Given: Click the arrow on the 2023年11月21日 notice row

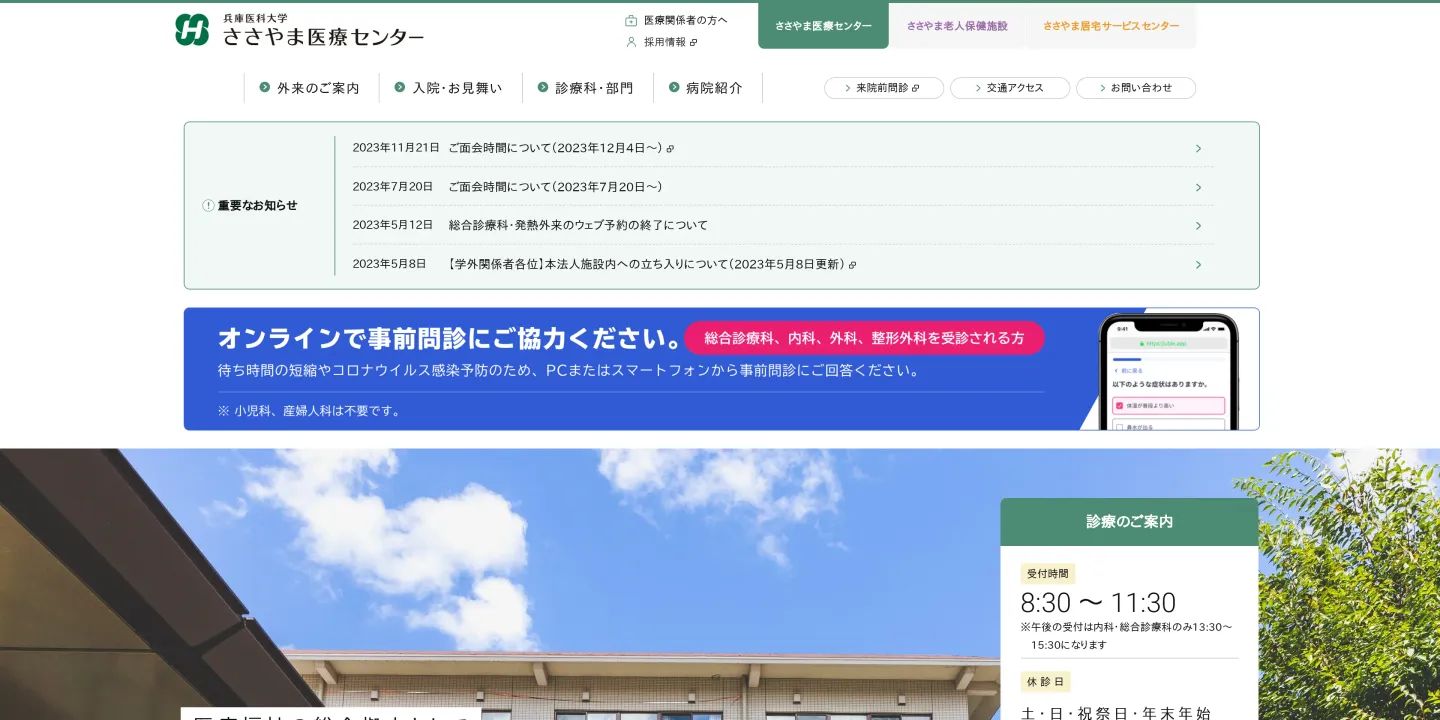Looking at the screenshot, I should pyautogui.click(x=1198, y=148).
